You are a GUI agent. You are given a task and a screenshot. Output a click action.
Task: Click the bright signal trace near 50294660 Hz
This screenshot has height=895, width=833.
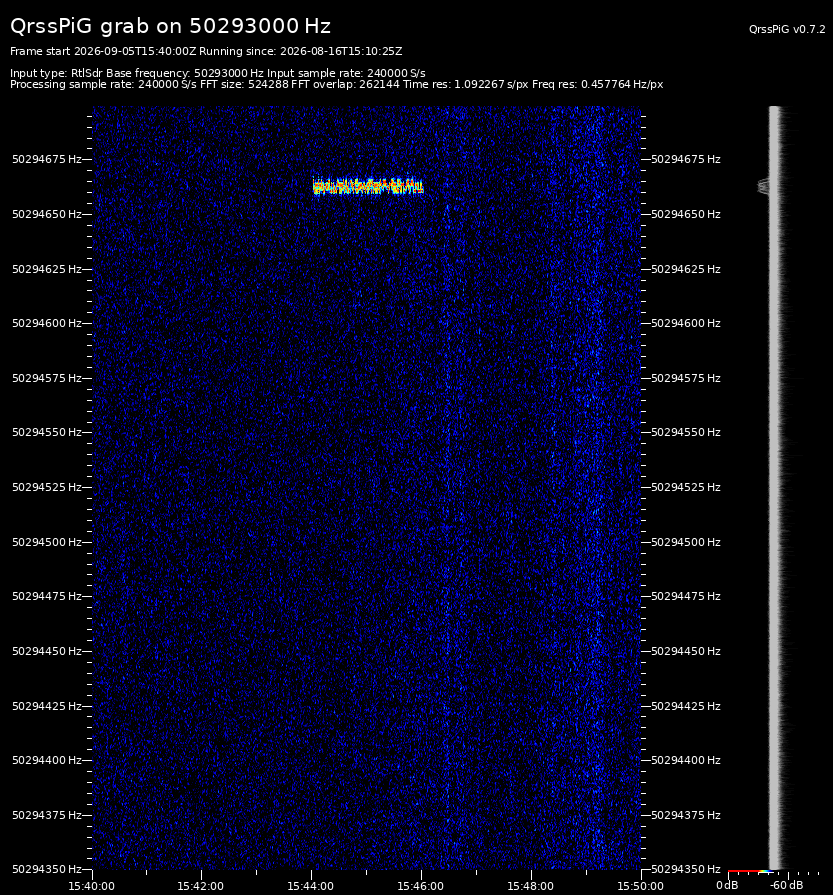368,187
